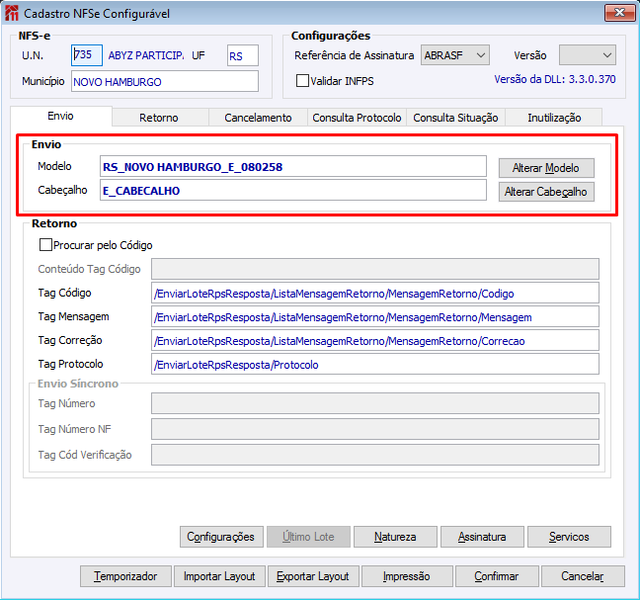640x600 pixels.
Task: Click the Alterar Cabeçalho button
Action: click(x=546, y=191)
